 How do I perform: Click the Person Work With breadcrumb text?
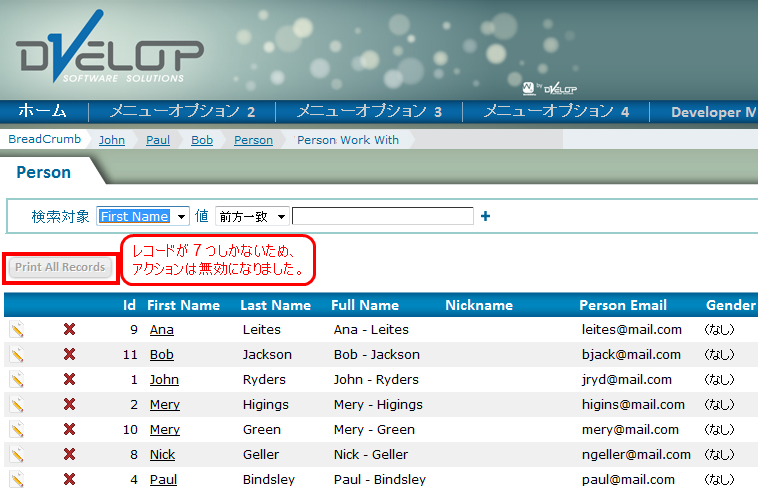click(x=348, y=140)
